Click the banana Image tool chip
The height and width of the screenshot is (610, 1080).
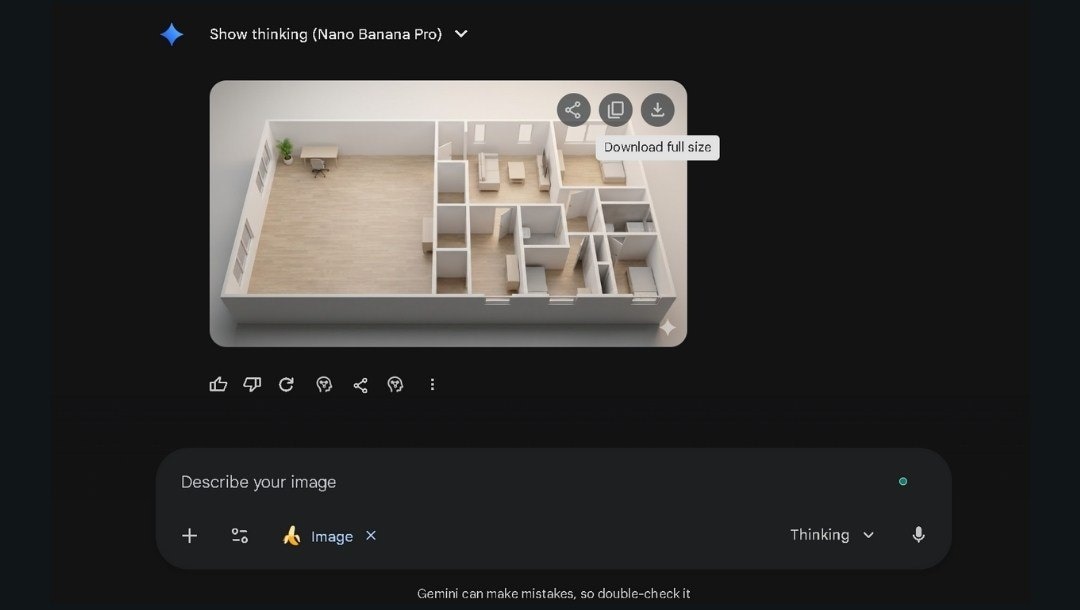point(318,536)
